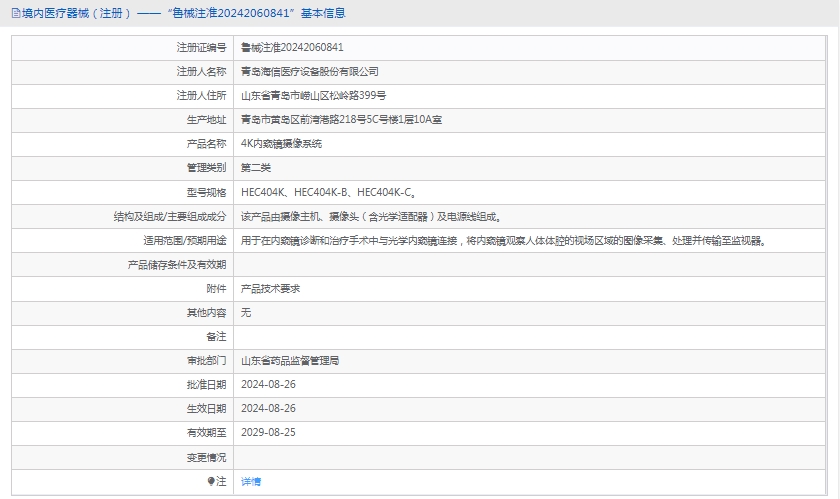840x499 pixels.
Task: Click the expiry date 2029-08-25
Action: coord(268,432)
